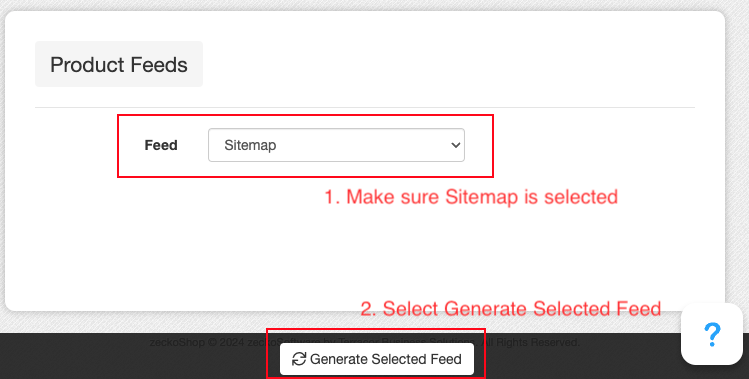Viewport: 749px width, 379px height.
Task: Click the bold Feed field label
Action: click(x=161, y=145)
